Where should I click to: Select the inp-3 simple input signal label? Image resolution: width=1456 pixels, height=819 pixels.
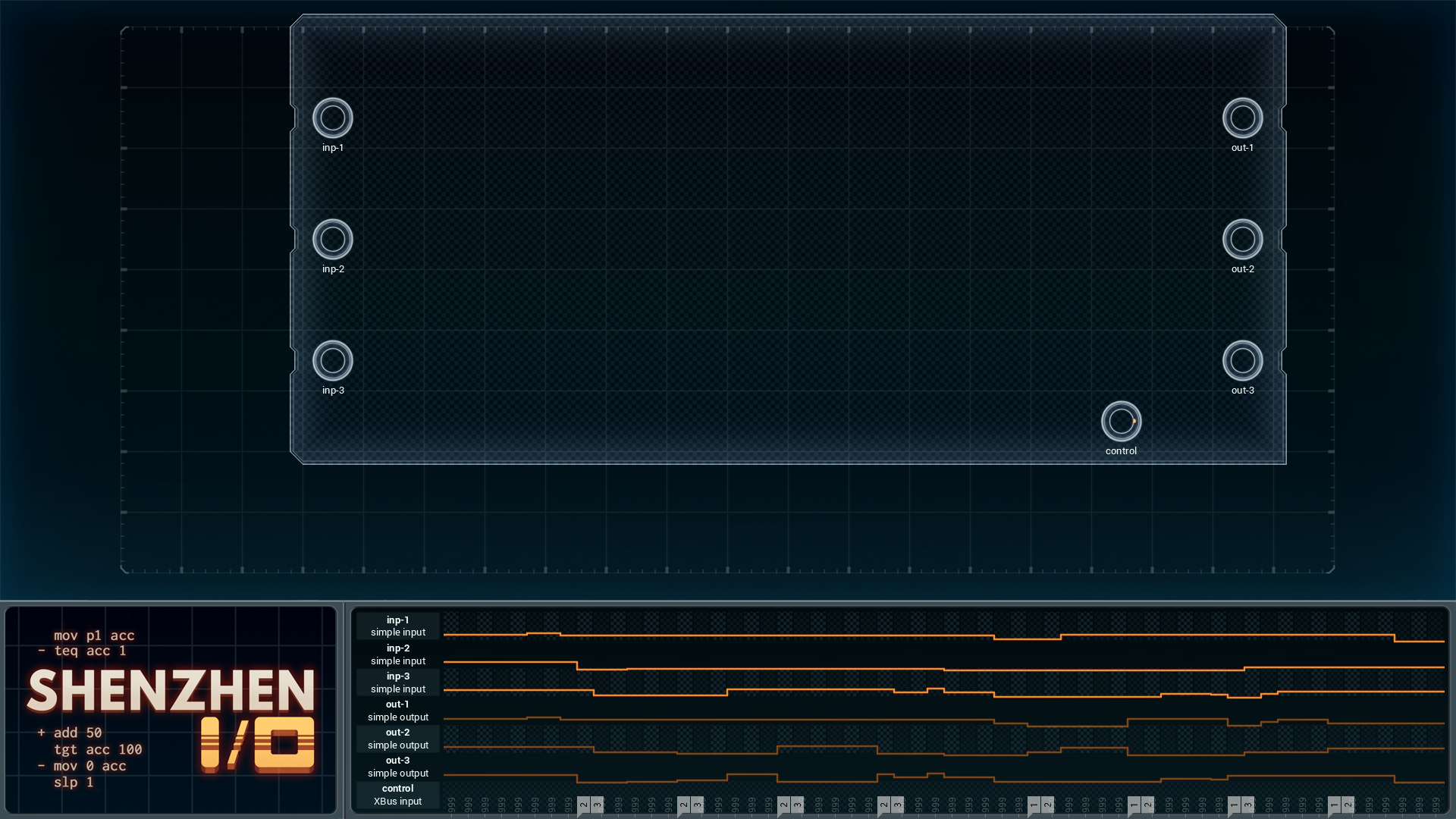pyautogui.click(x=398, y=682)
